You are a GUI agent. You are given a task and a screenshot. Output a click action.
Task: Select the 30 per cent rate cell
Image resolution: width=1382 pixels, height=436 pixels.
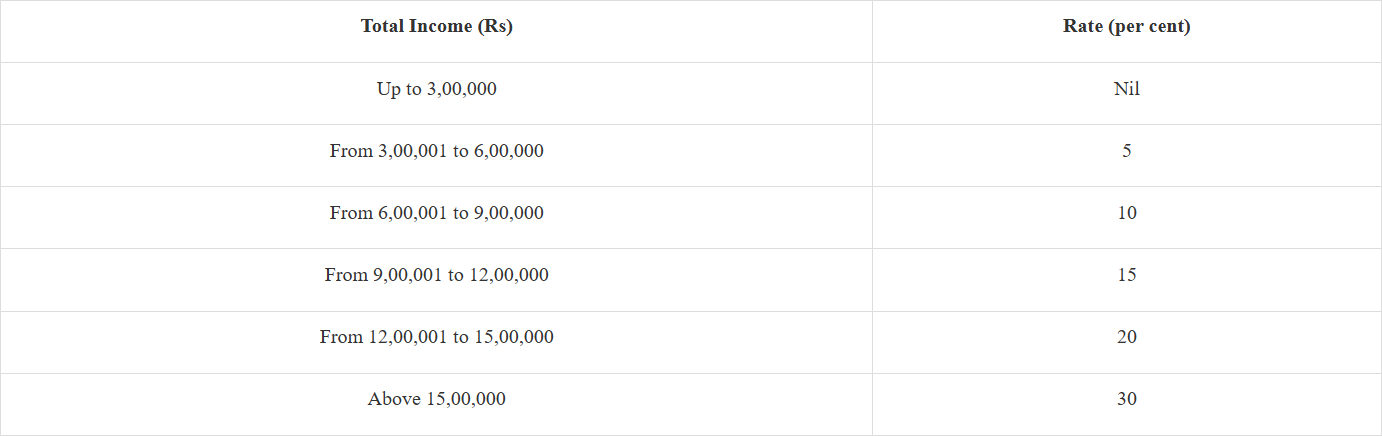[1127, 403]
